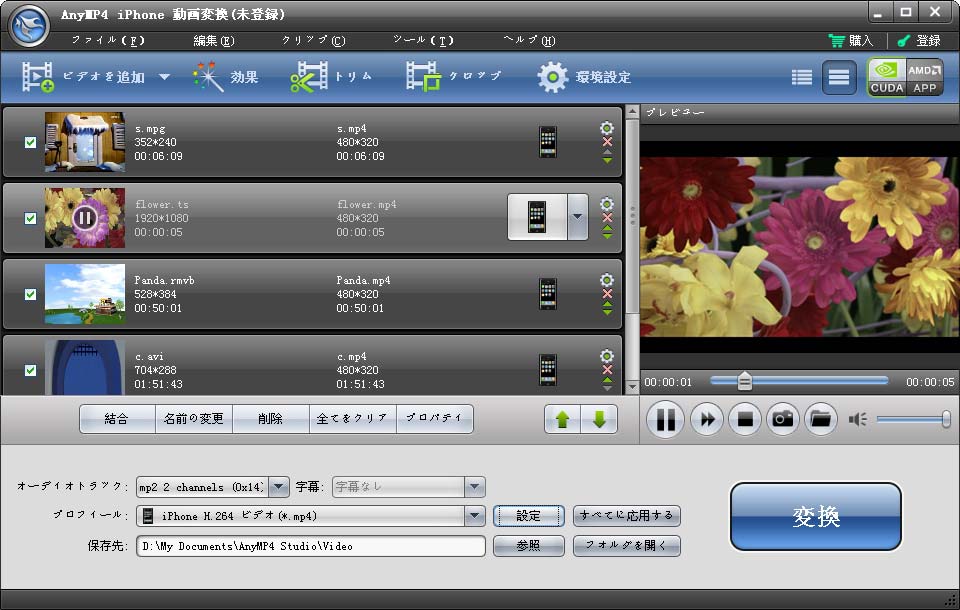Toggle AMD APP acceleration
Viewport: 960px width, 610px height.
[x=924, y=77]
